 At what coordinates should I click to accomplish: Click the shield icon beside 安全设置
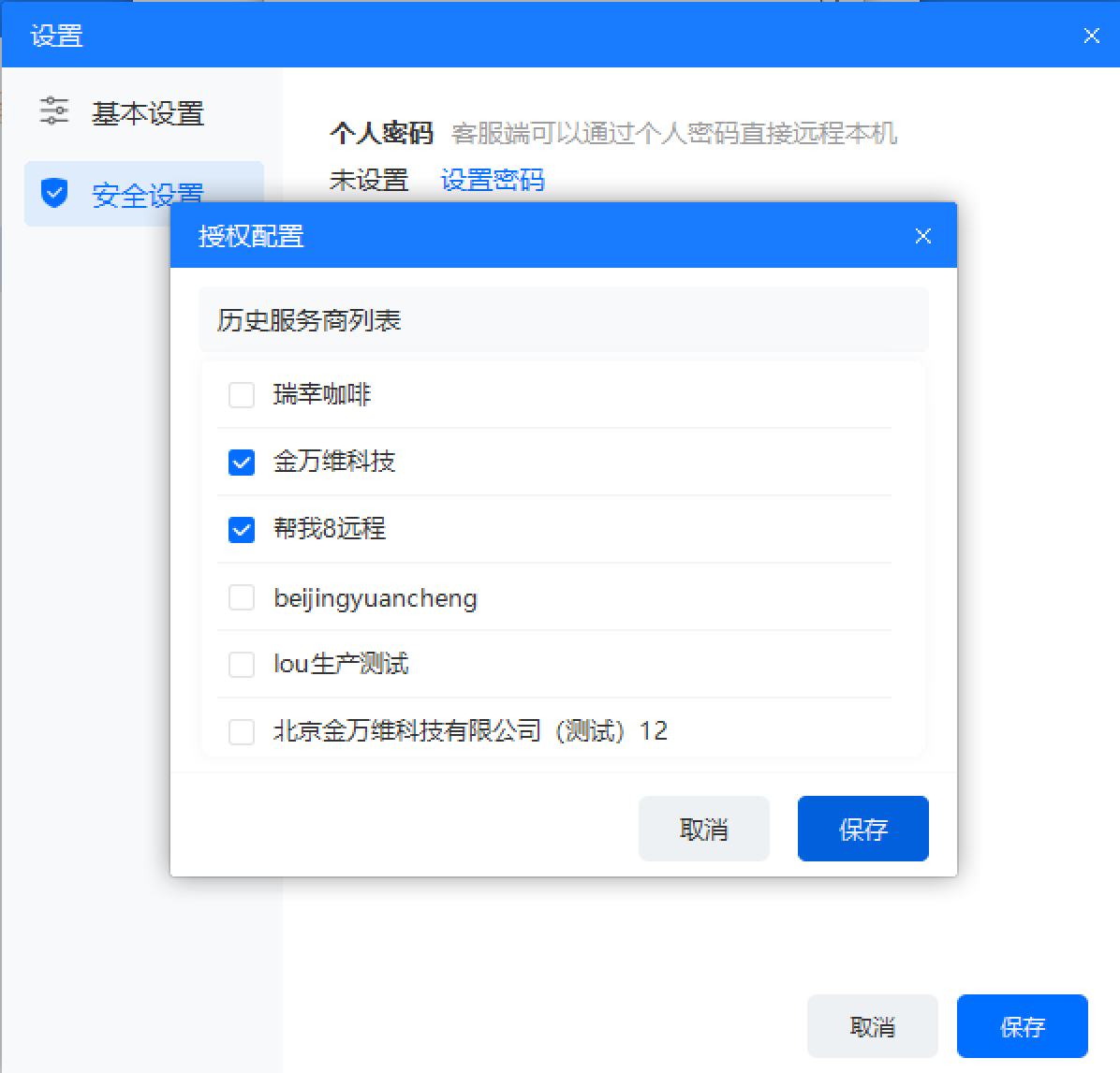pos(54,193)
